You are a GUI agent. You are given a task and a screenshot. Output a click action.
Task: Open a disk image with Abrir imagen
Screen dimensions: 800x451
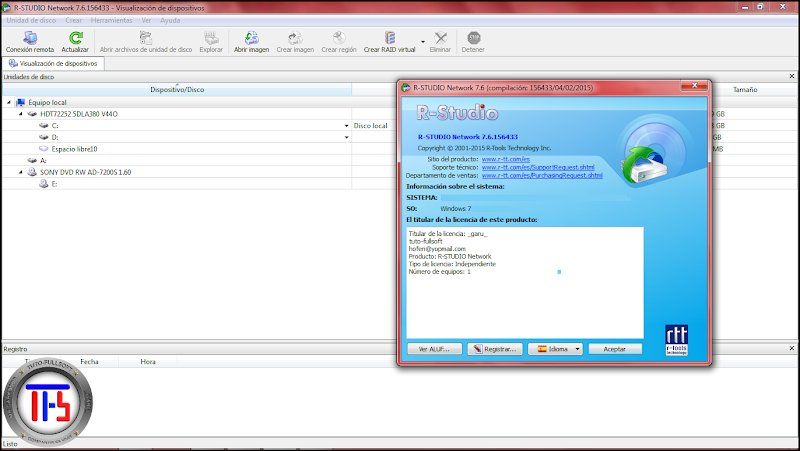[x=252, y=42]
